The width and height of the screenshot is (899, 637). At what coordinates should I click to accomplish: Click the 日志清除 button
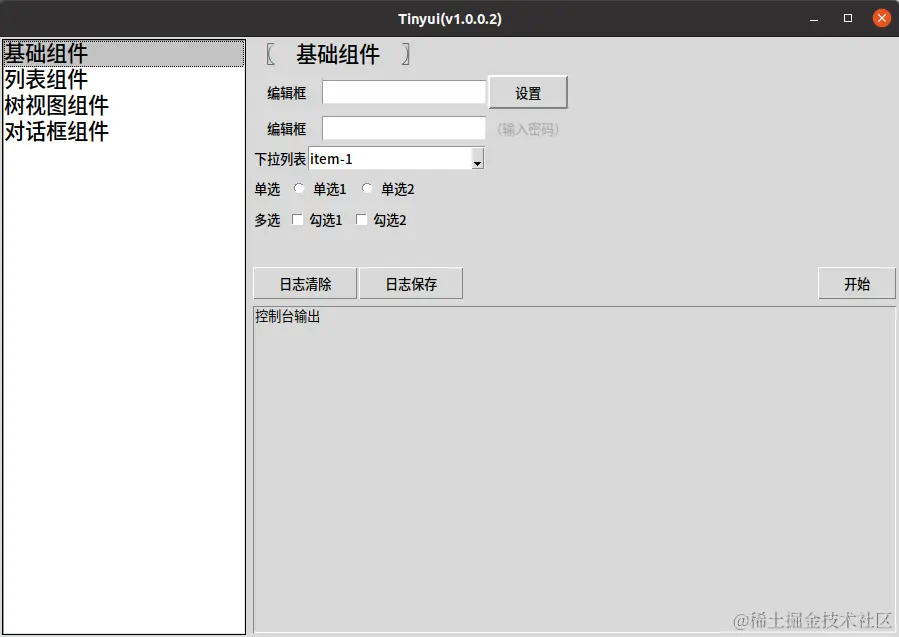[305, 284]
